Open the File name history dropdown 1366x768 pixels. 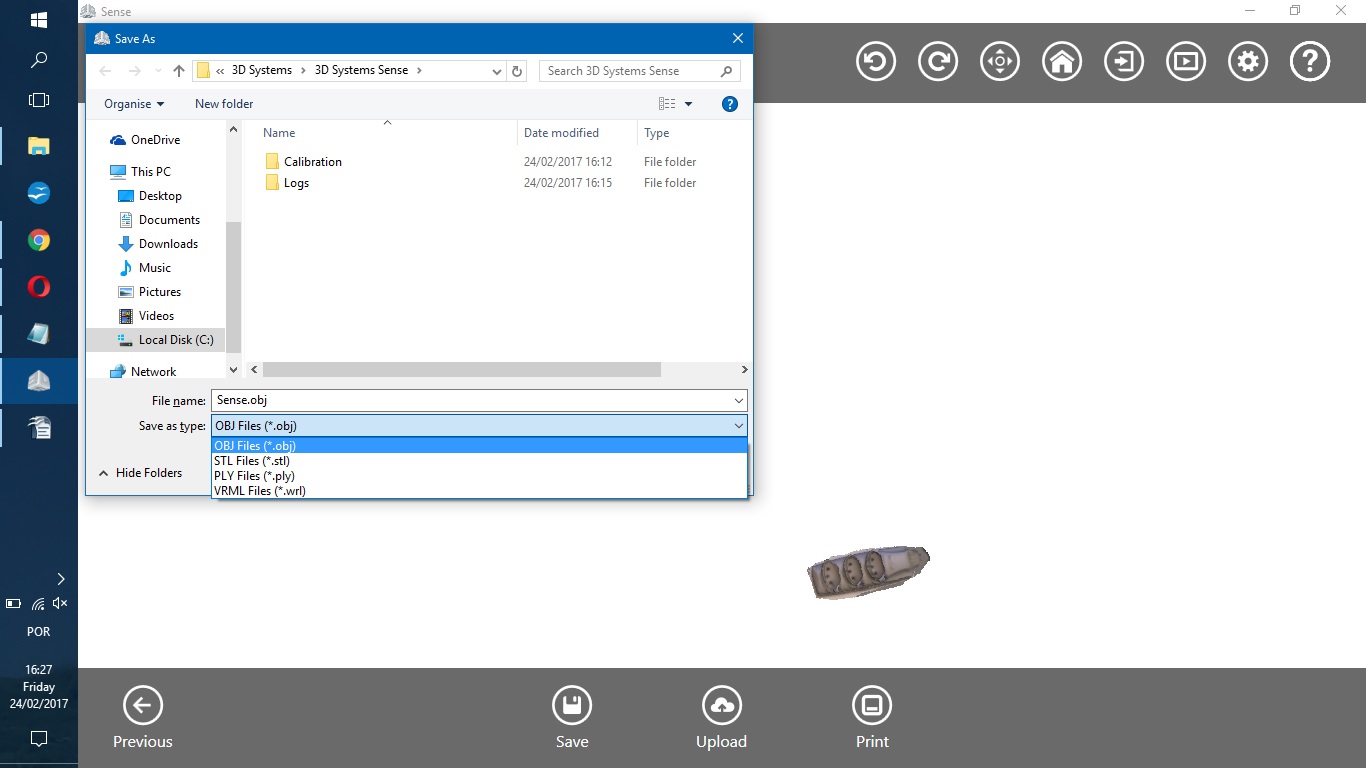[x=738, y=401]
